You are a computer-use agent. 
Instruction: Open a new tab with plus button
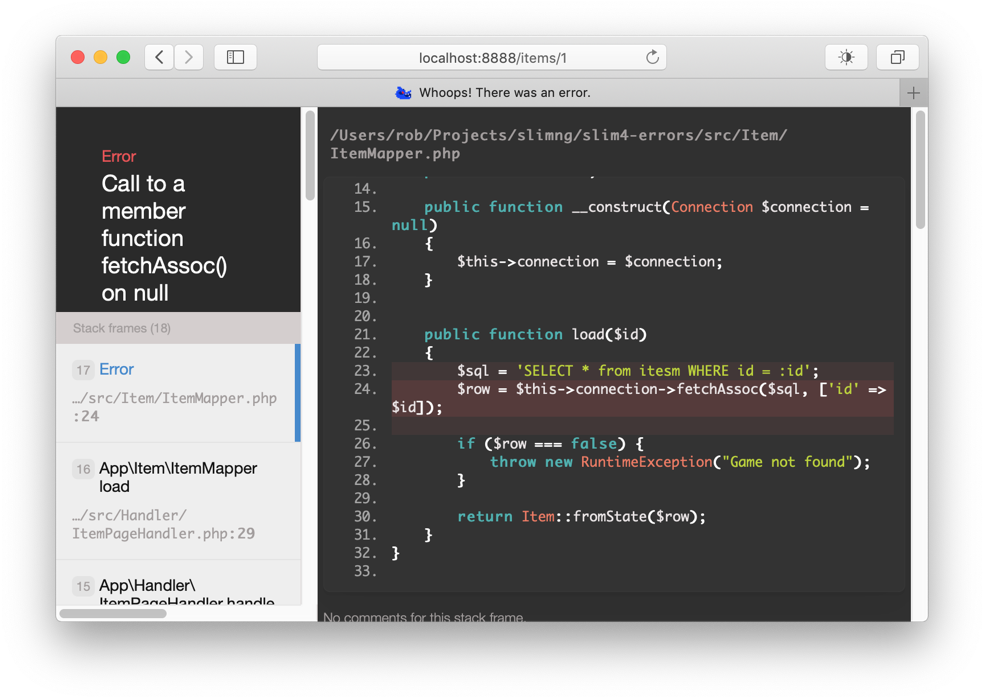(x=913, y=93)
